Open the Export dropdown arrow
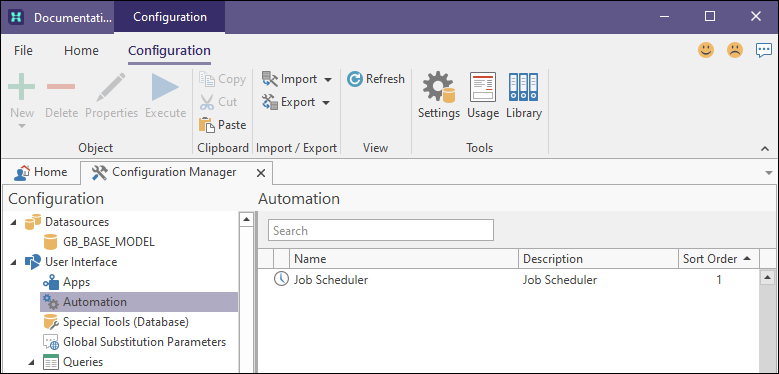Image resolution: width=779 pixels, height=374 pixels. 326,103
